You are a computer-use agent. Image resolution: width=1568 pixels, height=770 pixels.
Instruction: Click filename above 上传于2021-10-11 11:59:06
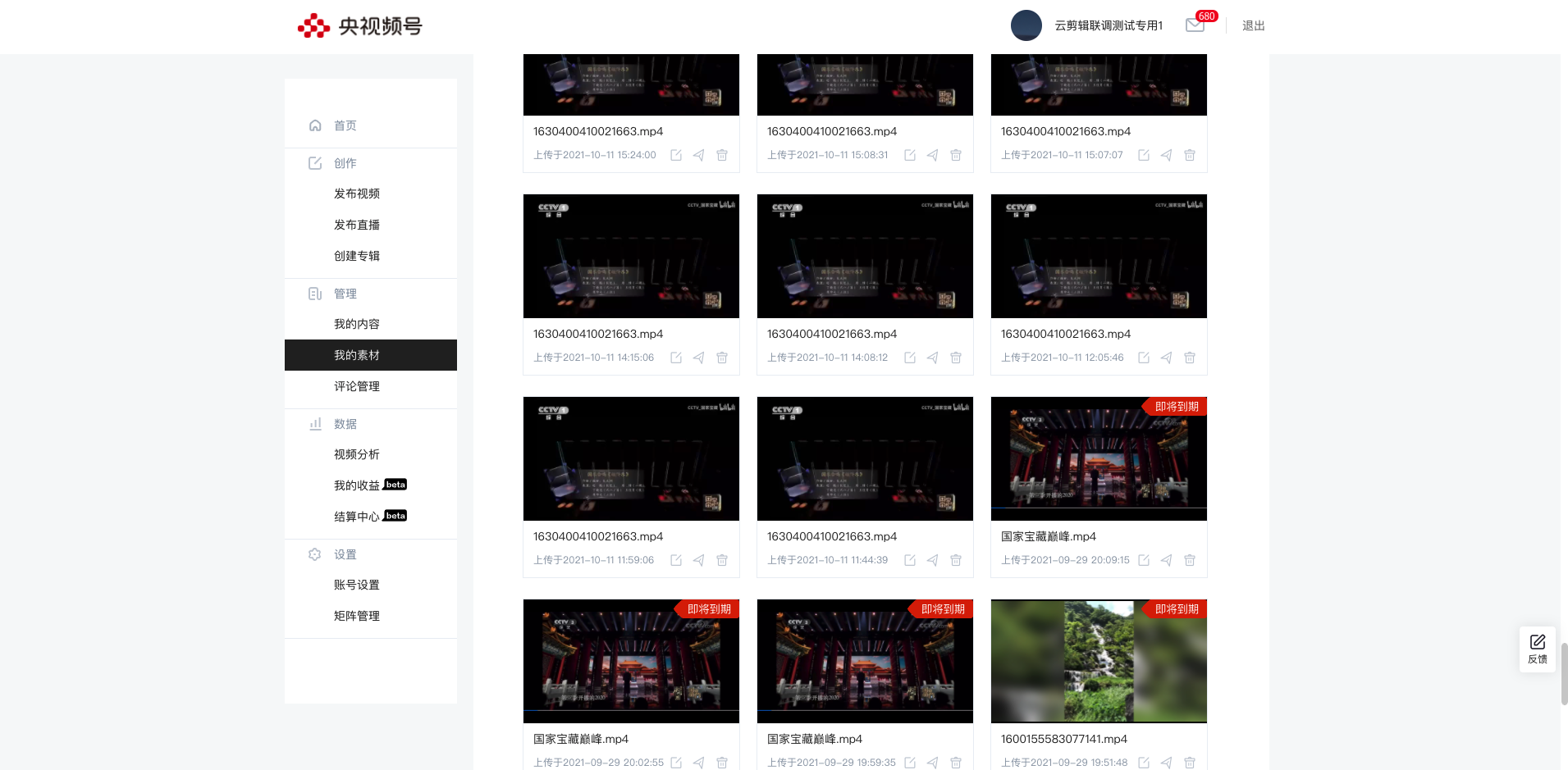(x=598, y=536)
